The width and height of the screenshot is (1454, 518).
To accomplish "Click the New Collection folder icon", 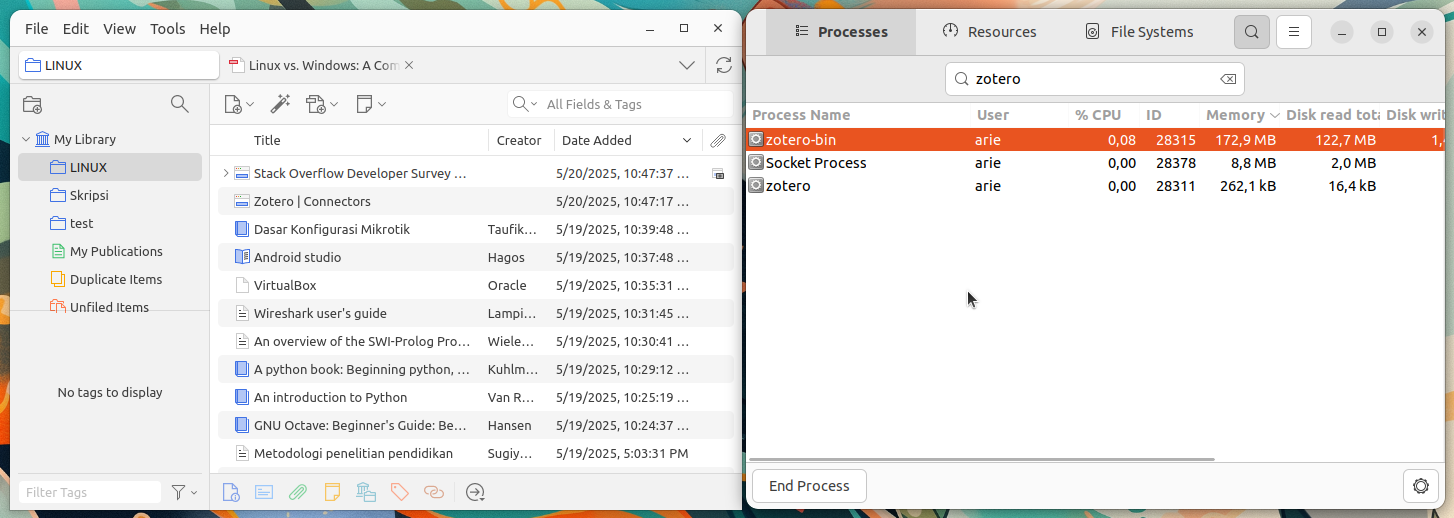I will (x=32, y=104).
